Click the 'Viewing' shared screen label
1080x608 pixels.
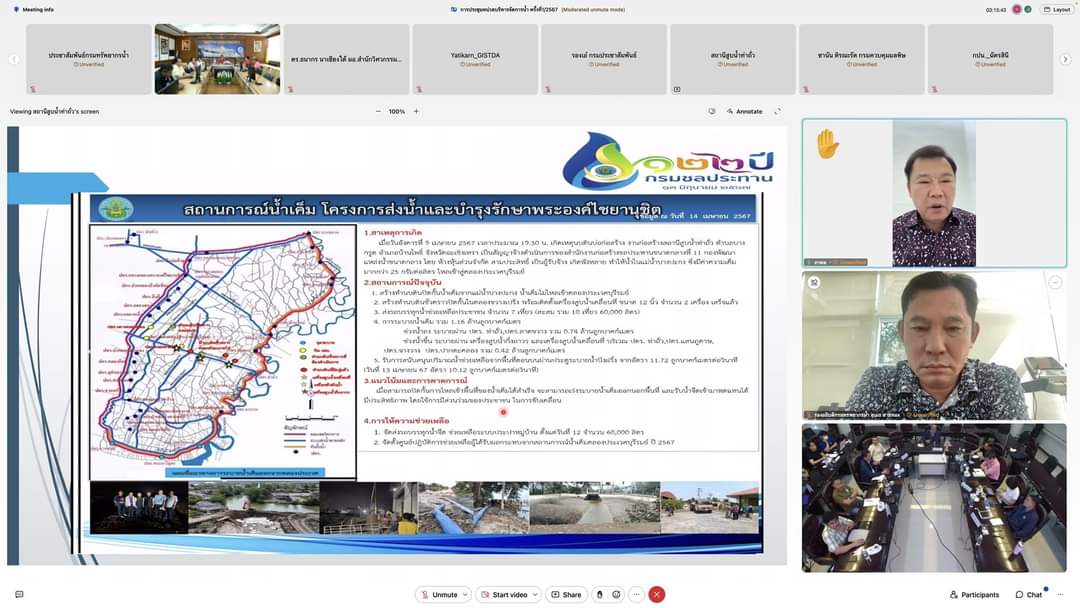point(54,111)
